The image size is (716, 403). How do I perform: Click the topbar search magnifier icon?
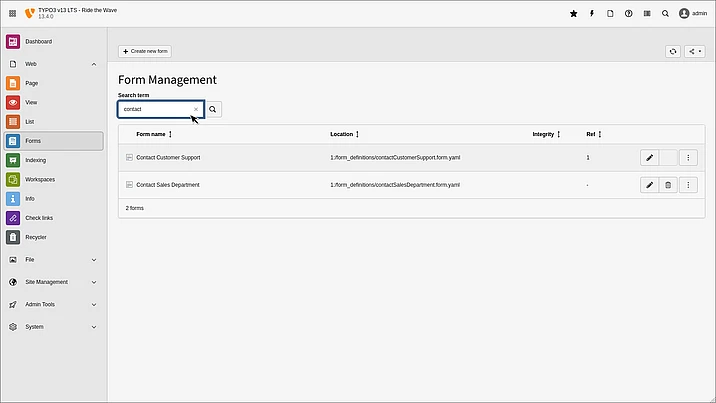click(x=665, y=14)
